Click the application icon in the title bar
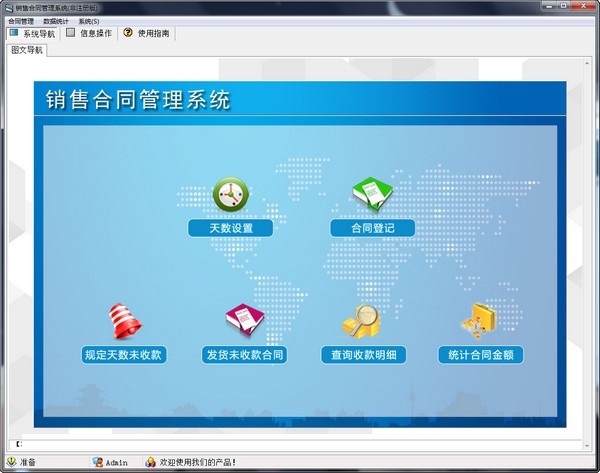The width and height of the screenshot is (600, 473). (x=9, y=8)
